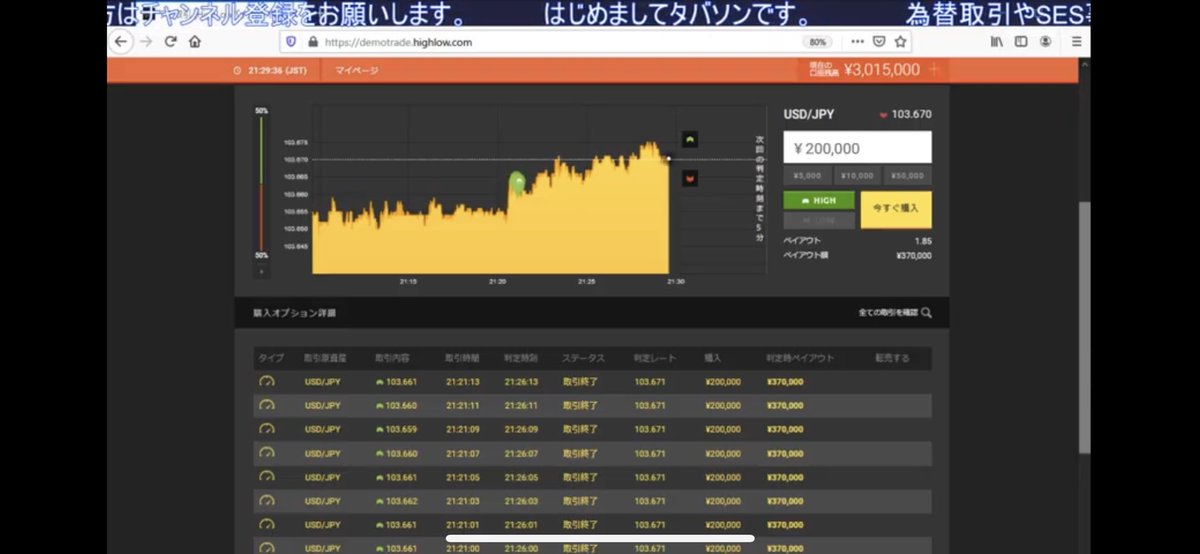
Task: Open 全ての取引を確認 search link
Action: coord(895,313)
